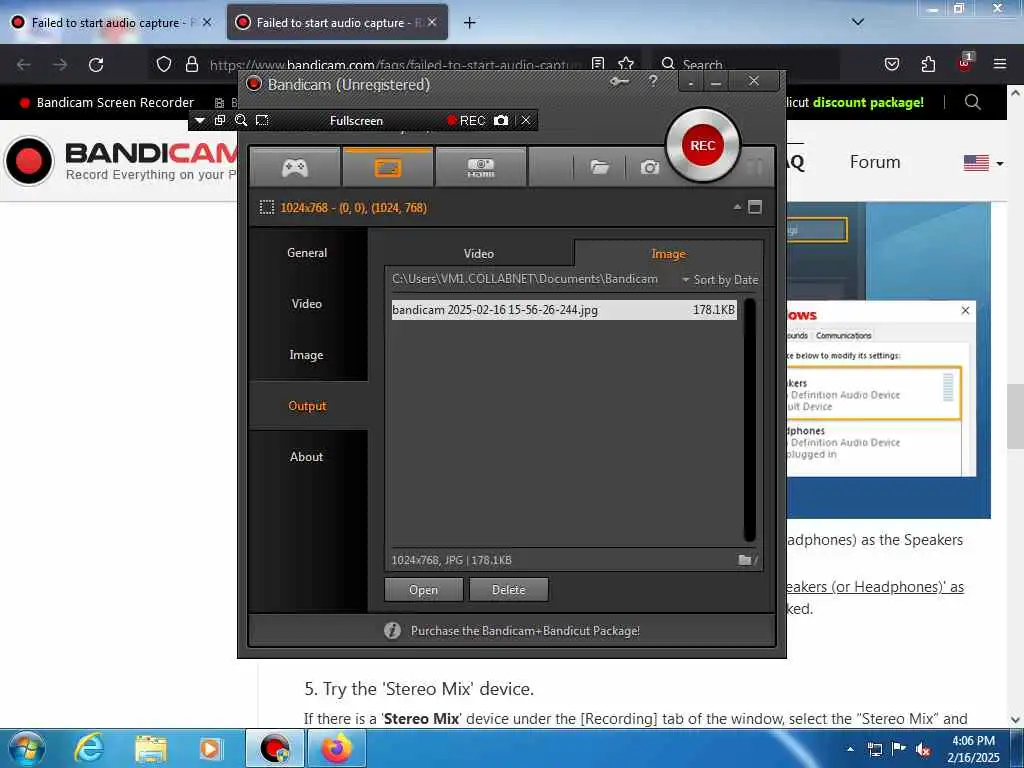This screenshot has width=1024, height=768.
Task: Open output folder icon in Bandicam toolbar
Action: (x=600, y=168)
